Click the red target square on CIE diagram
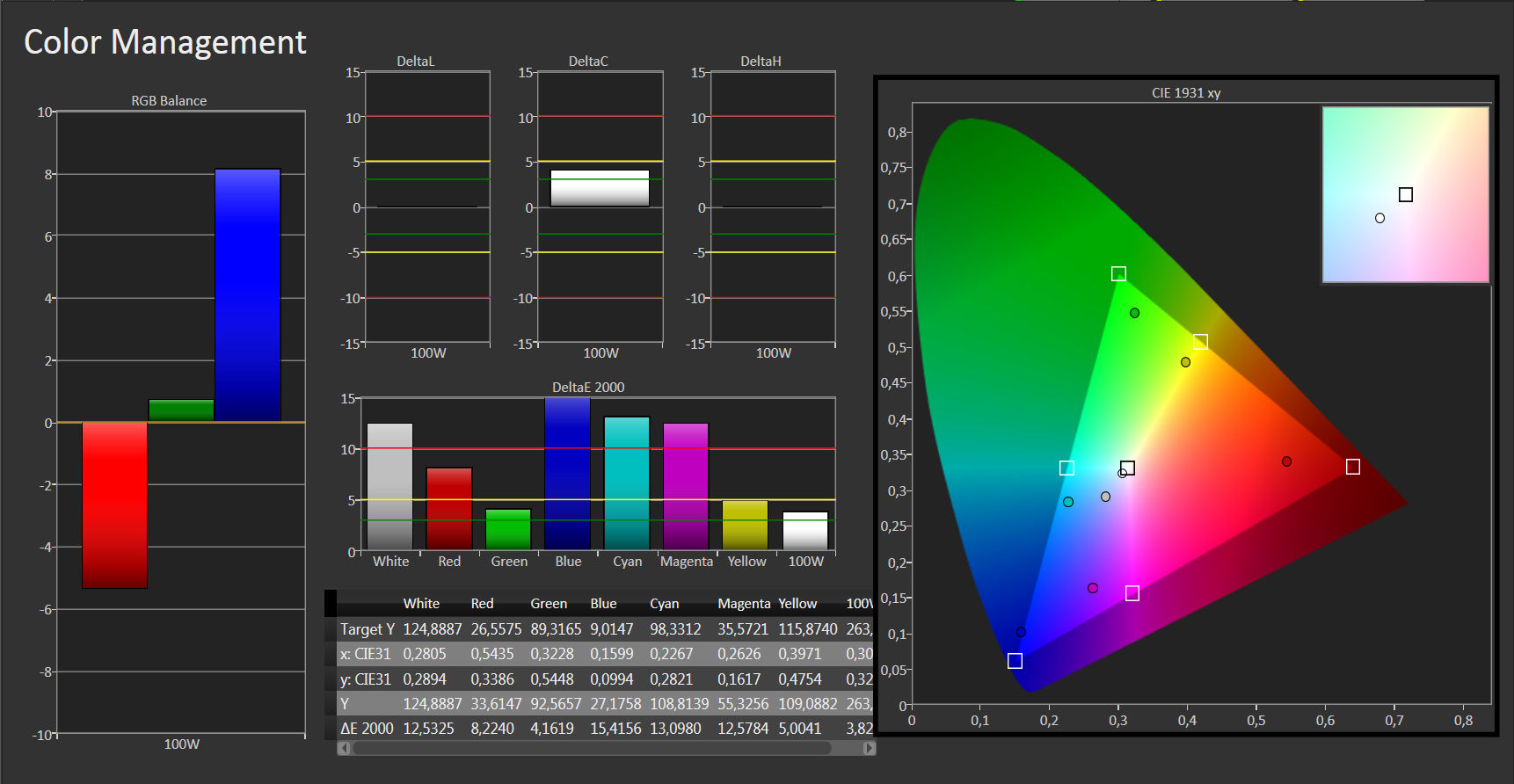1514x784 pixels. pyautogui.click(x=1353, y=467)
